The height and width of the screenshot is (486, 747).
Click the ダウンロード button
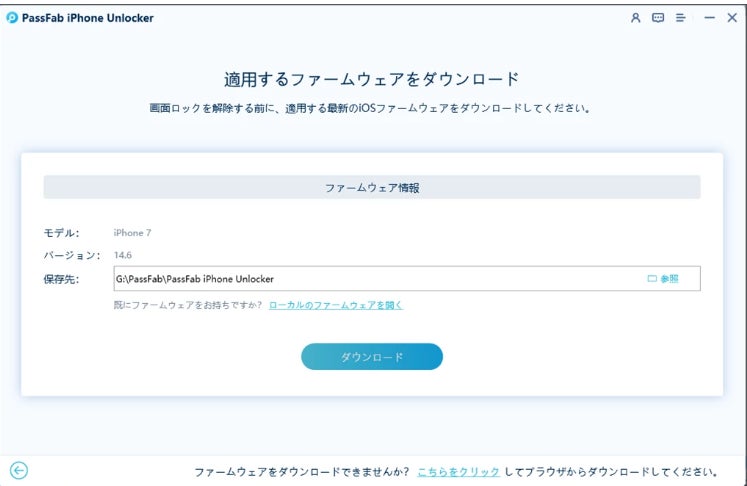pyautogui.click(x=372, y=356)
